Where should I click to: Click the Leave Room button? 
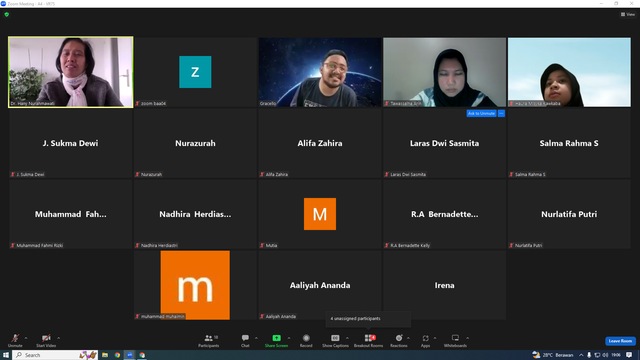620,341
